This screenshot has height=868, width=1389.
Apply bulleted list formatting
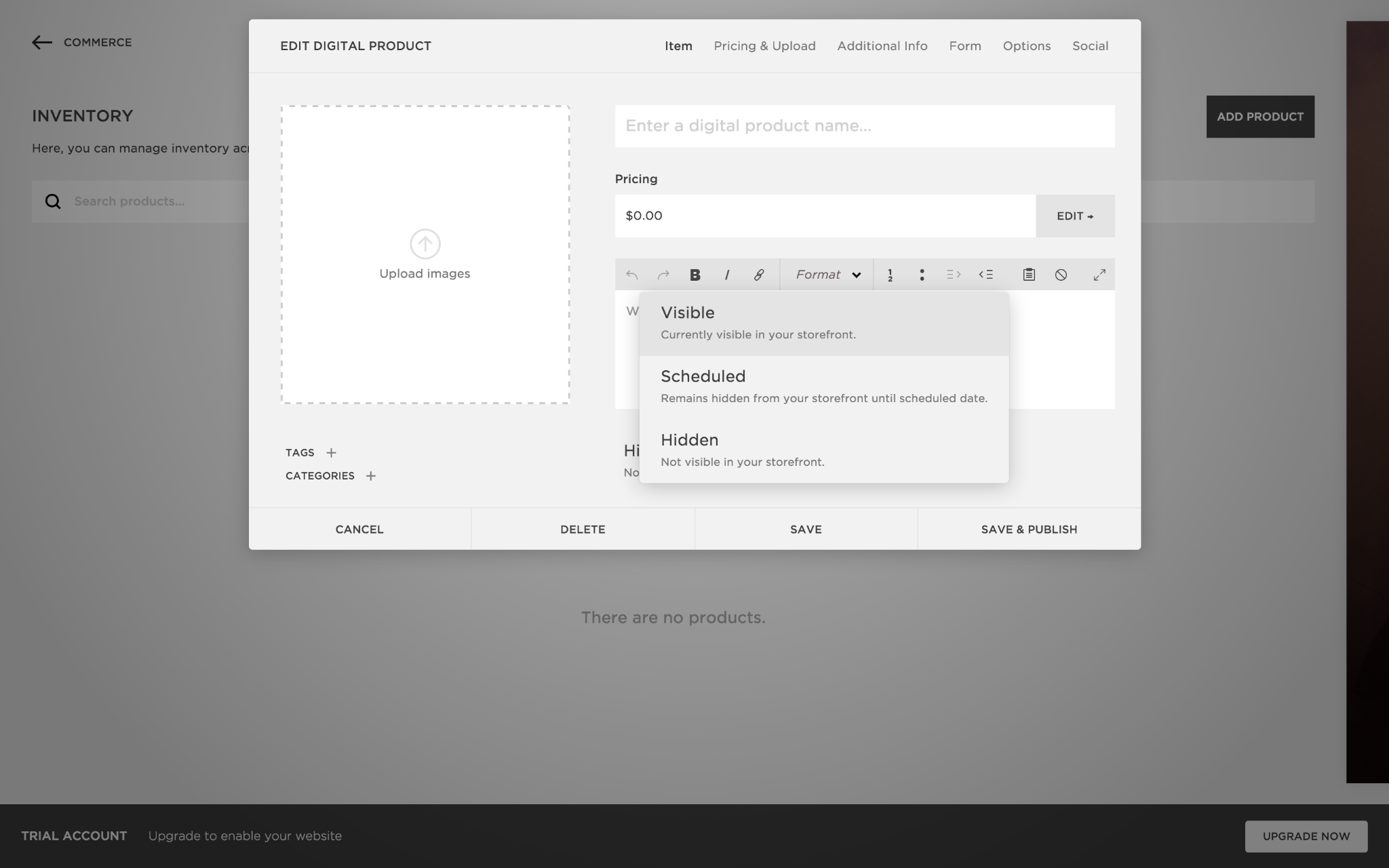click(922, 275)
